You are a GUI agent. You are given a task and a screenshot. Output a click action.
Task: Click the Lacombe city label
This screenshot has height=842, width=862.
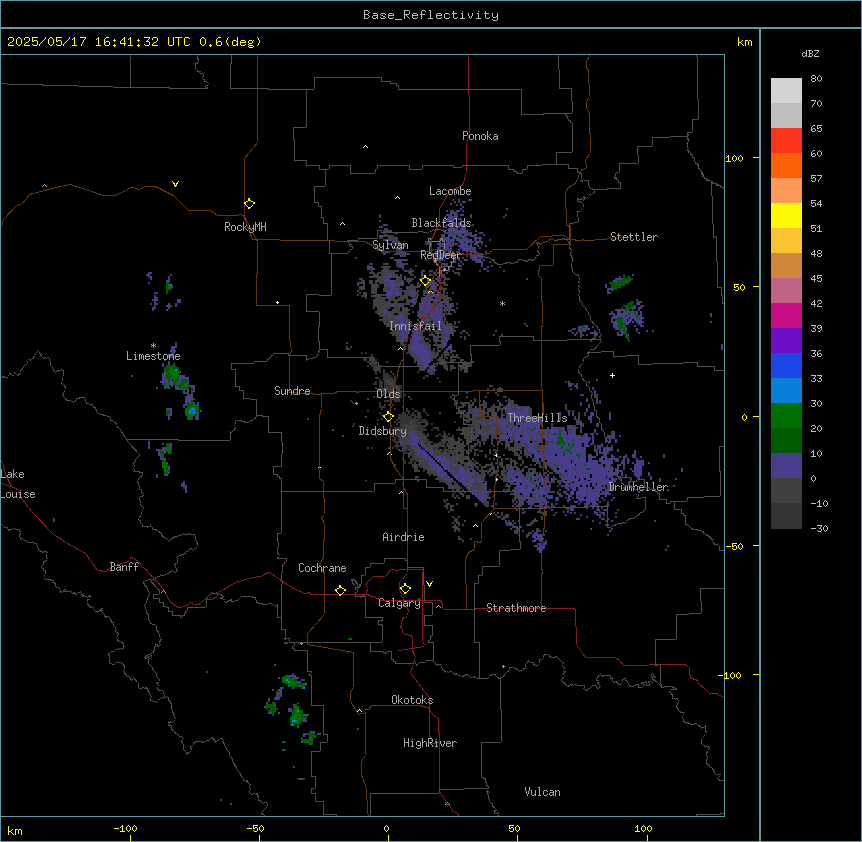pyautogui.click(x=450, y=191)
